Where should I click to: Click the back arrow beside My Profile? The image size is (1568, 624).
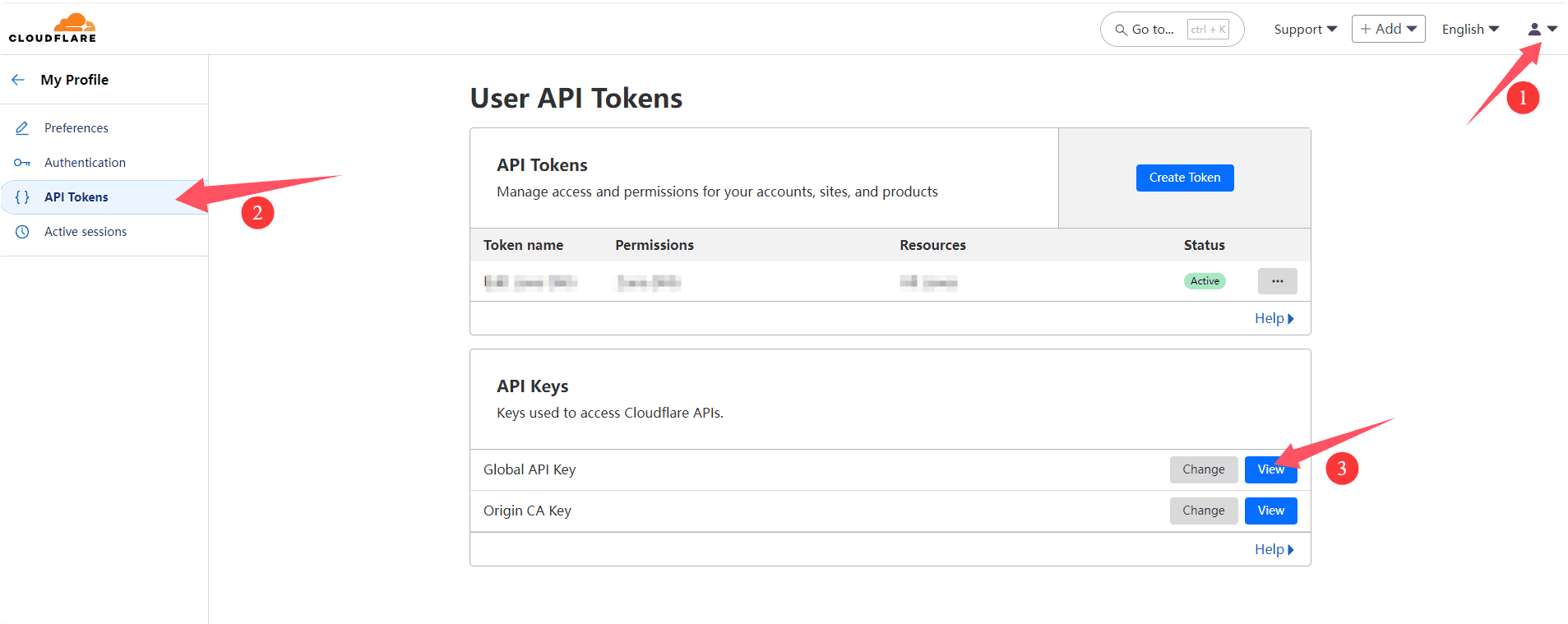pos(18,80)
